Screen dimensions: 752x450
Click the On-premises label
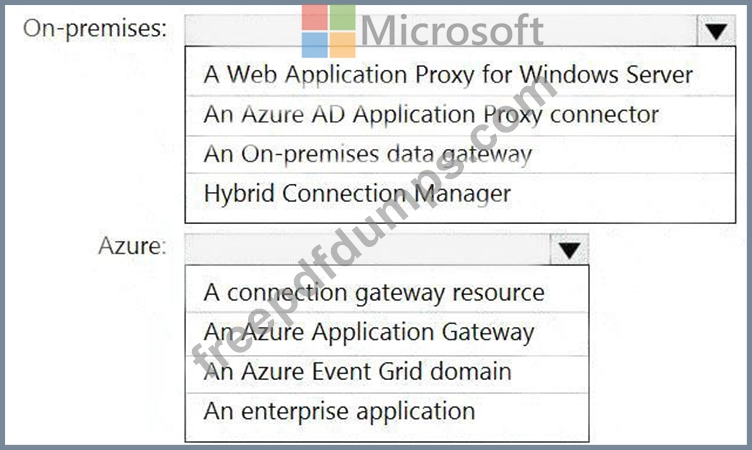point(95,29)
